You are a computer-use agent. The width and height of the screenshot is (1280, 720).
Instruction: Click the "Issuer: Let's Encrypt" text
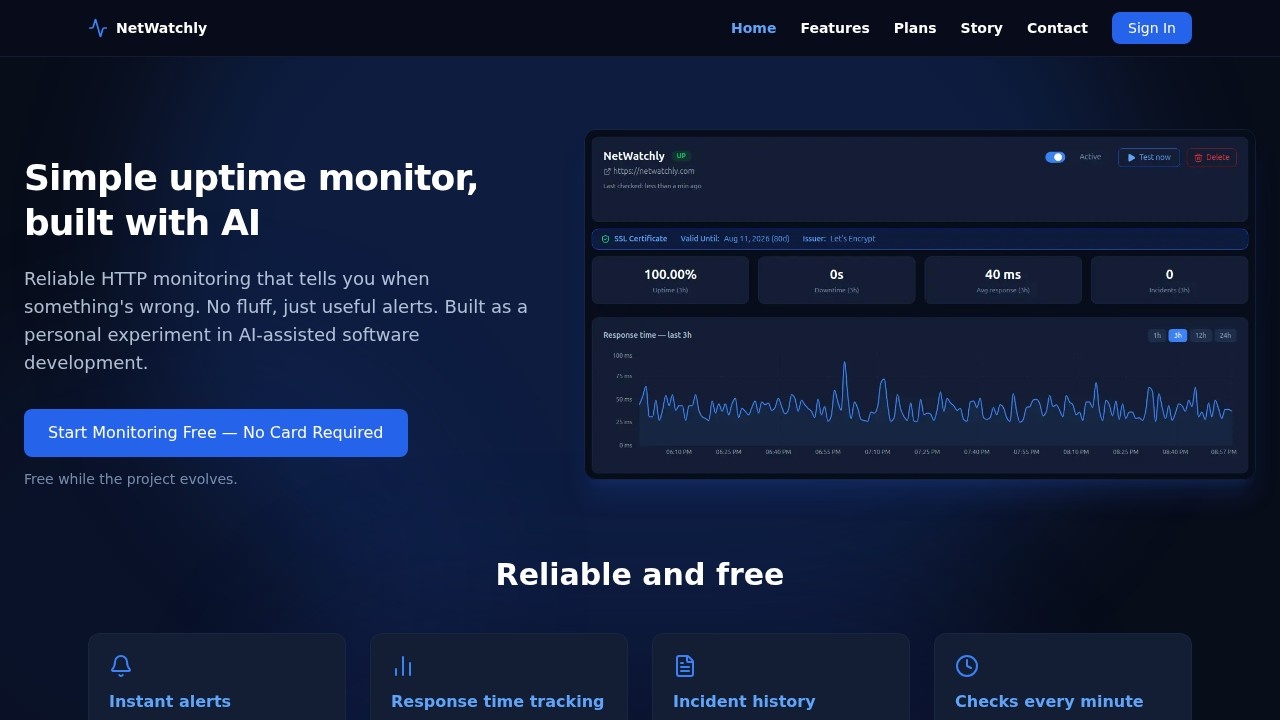[839, 239]
